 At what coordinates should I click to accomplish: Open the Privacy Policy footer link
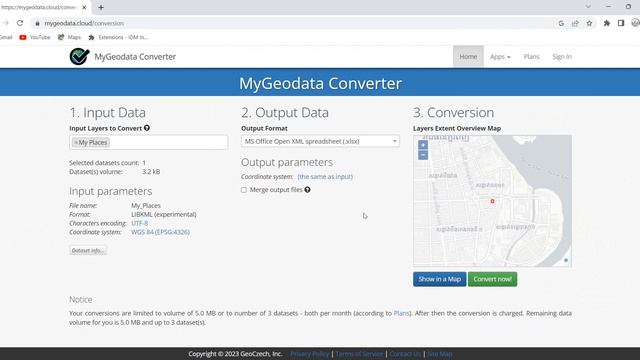309,354
